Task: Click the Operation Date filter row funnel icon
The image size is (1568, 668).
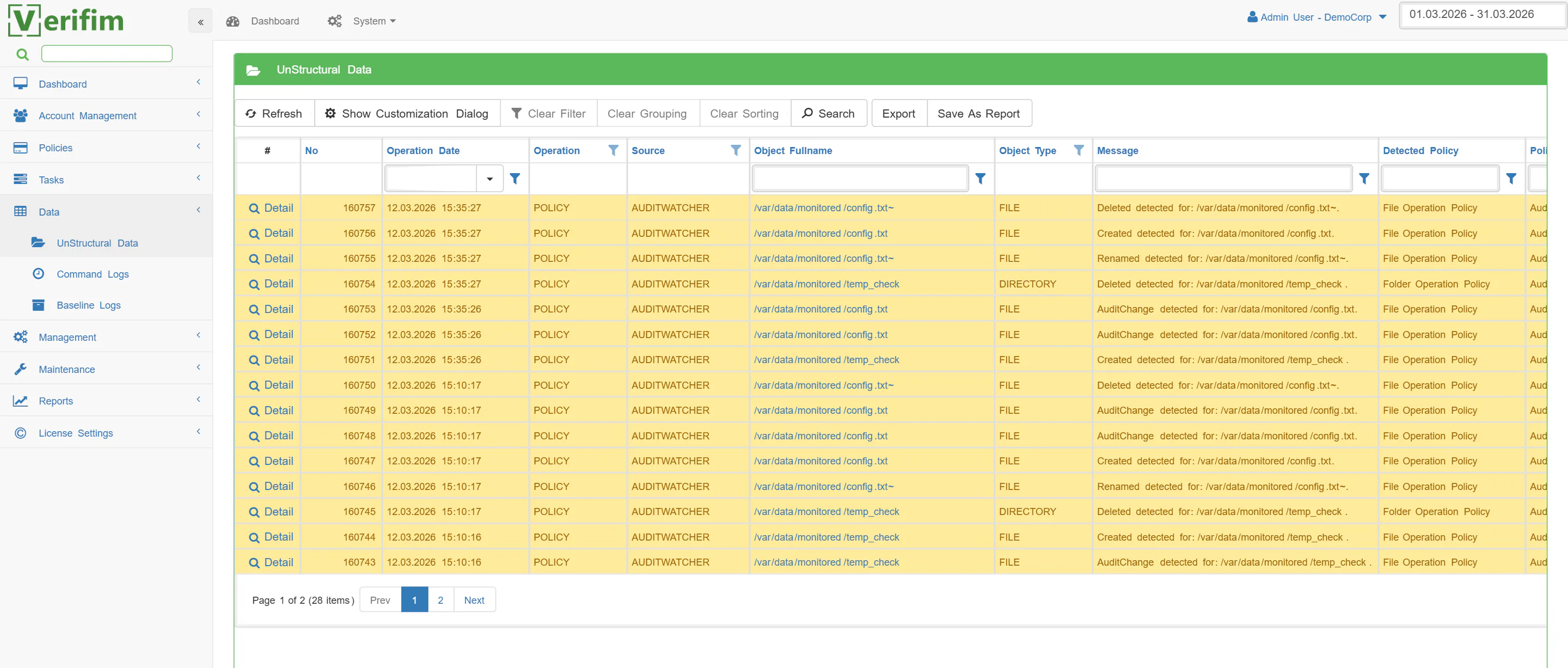Action: [x=515, y=179]
